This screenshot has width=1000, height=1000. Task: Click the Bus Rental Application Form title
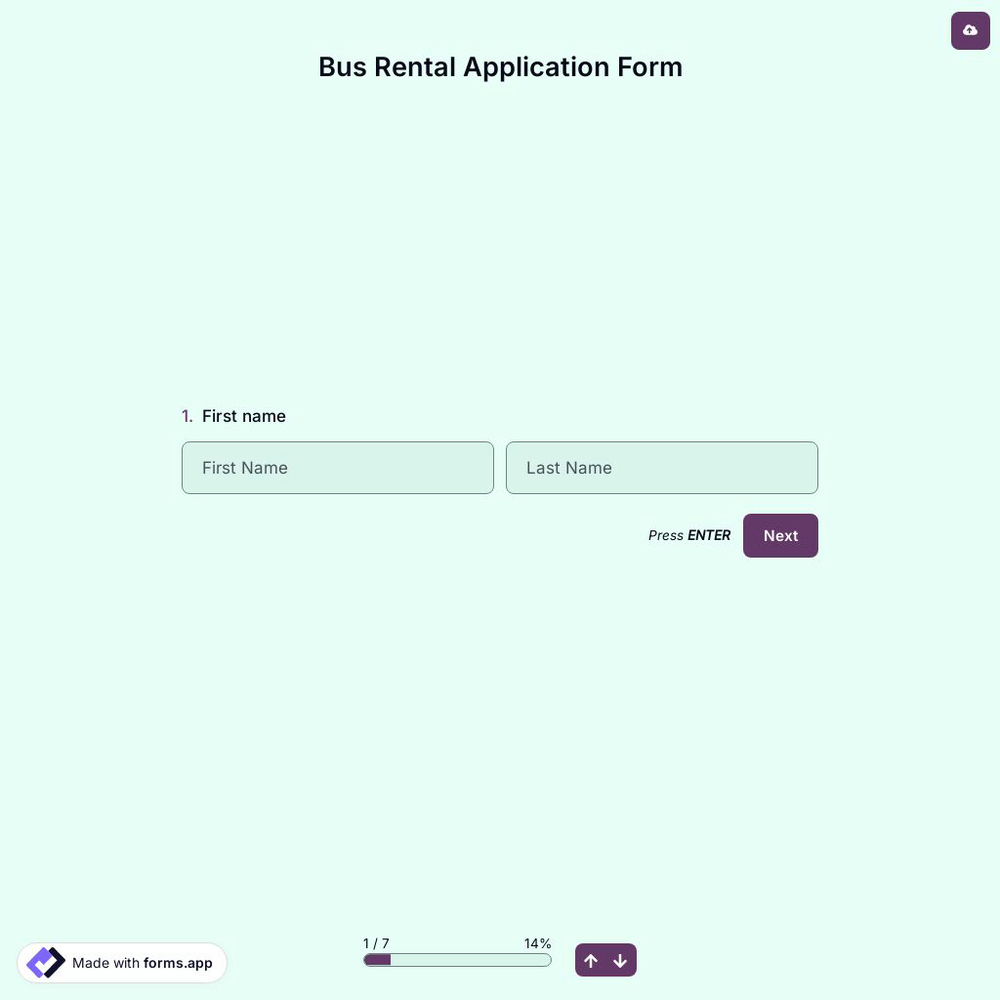click(500, 64)
